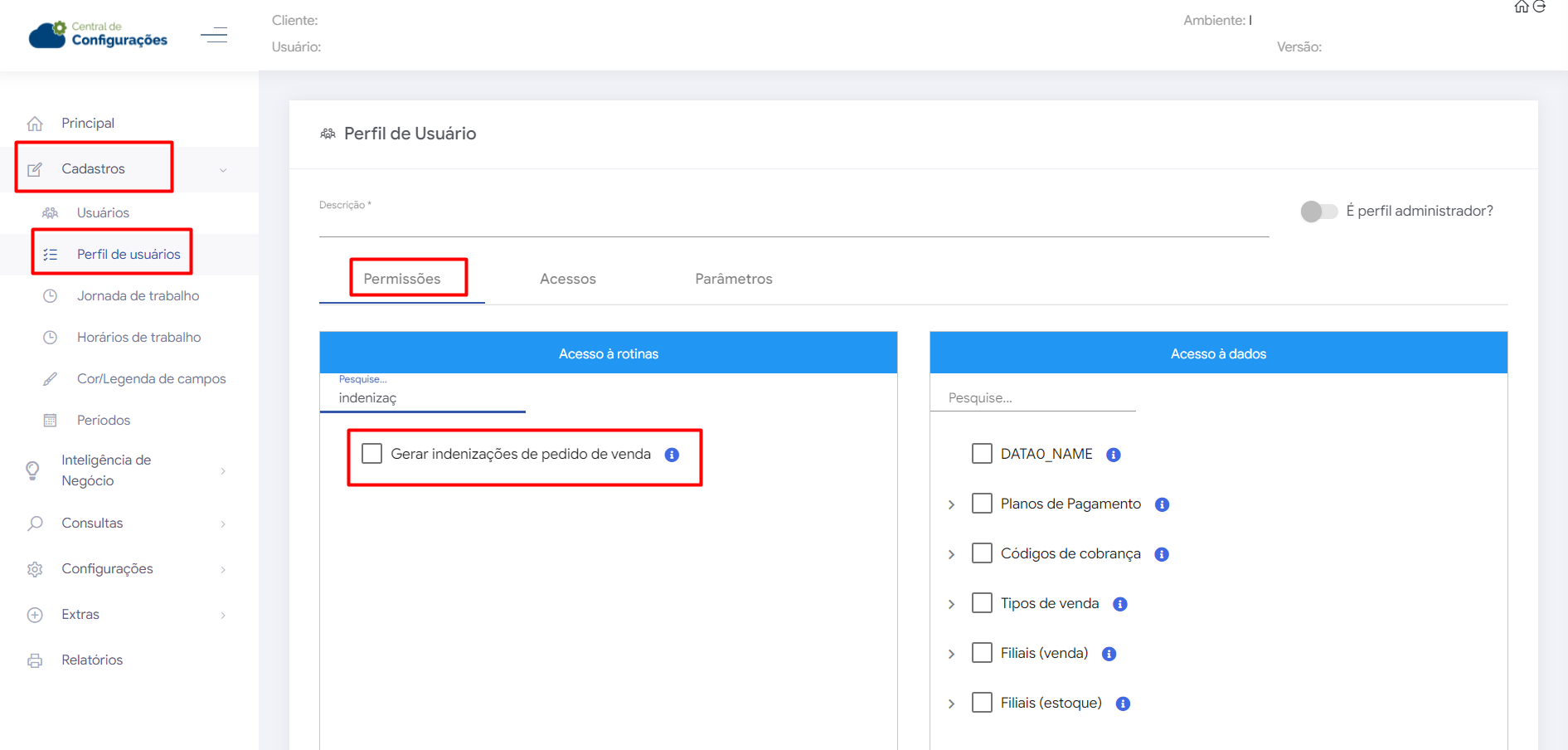The width and height of the screenshot is (1568, 750).
Task: Open Relatórios from the sidebar
Action: [x=92, y=660]
